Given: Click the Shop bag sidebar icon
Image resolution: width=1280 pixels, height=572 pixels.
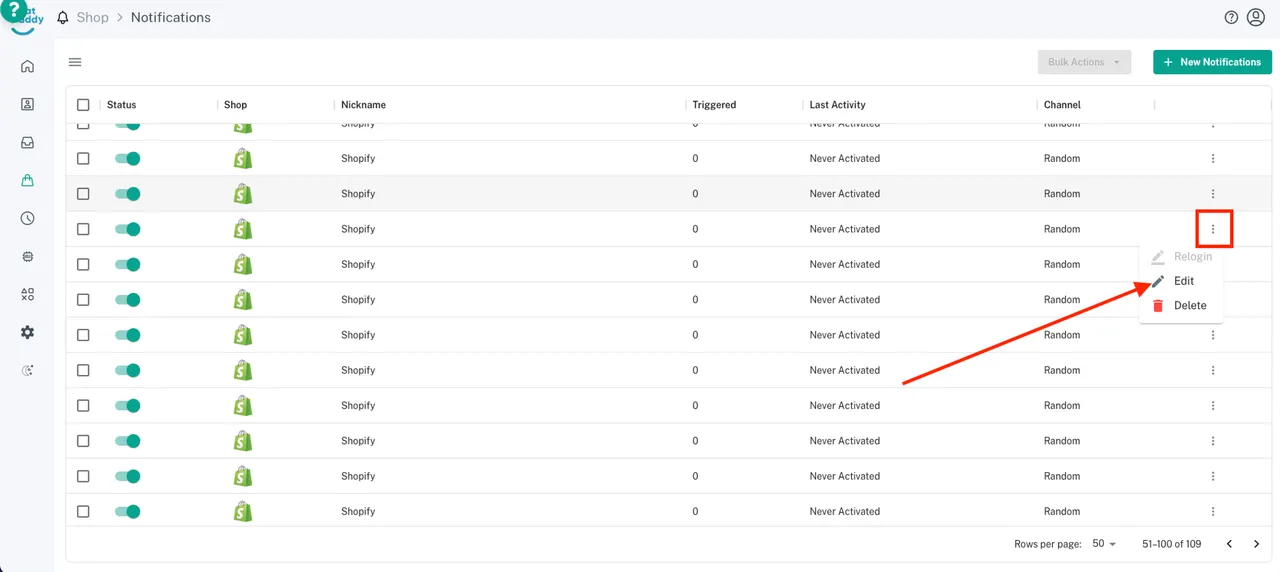Looking at the screenshot, I should 27,181.
